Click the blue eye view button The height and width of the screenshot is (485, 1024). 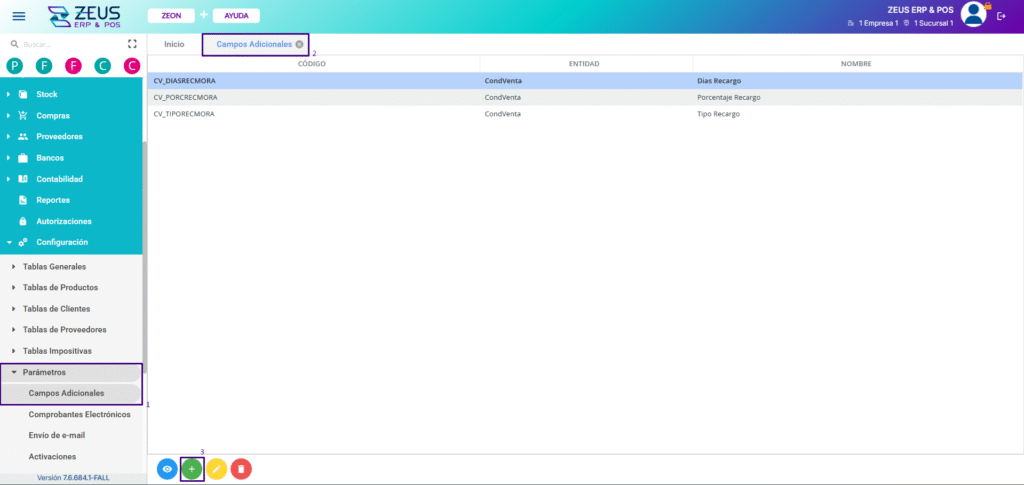click(x=167, y=469)
